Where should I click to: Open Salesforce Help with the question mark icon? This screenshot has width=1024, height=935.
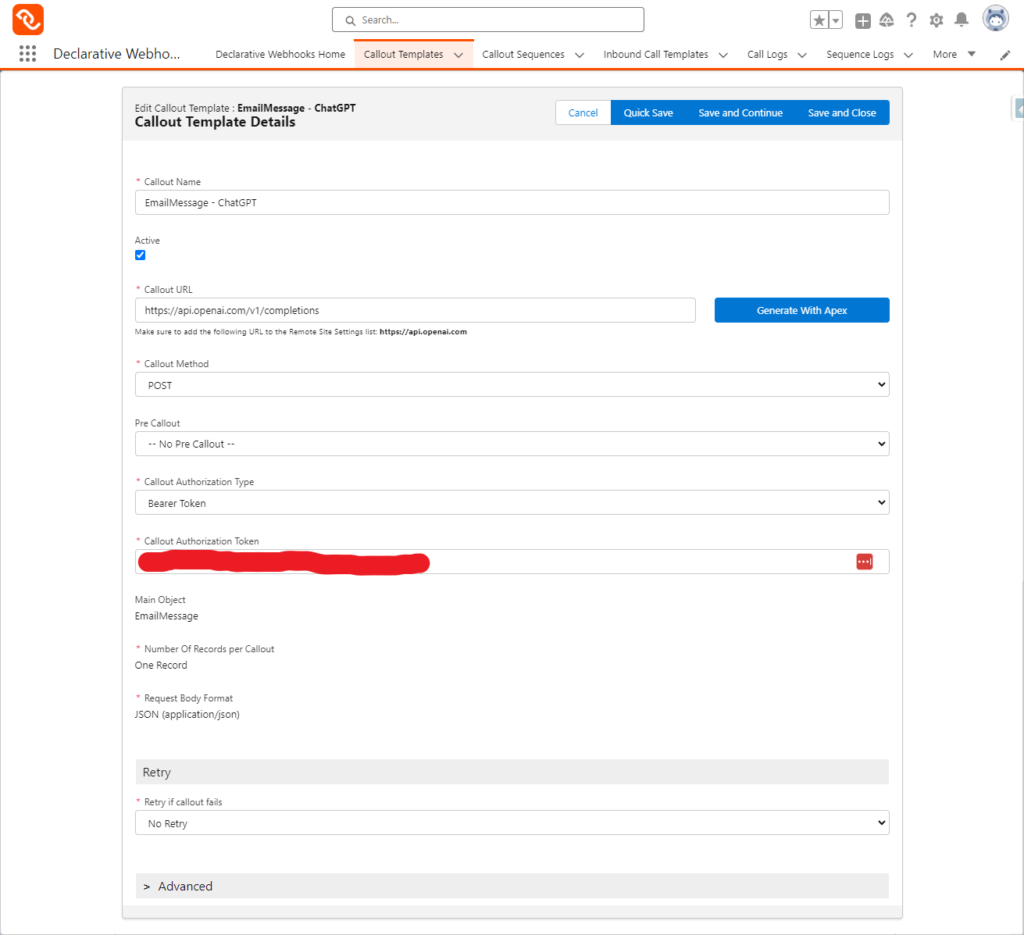[911, 19]
